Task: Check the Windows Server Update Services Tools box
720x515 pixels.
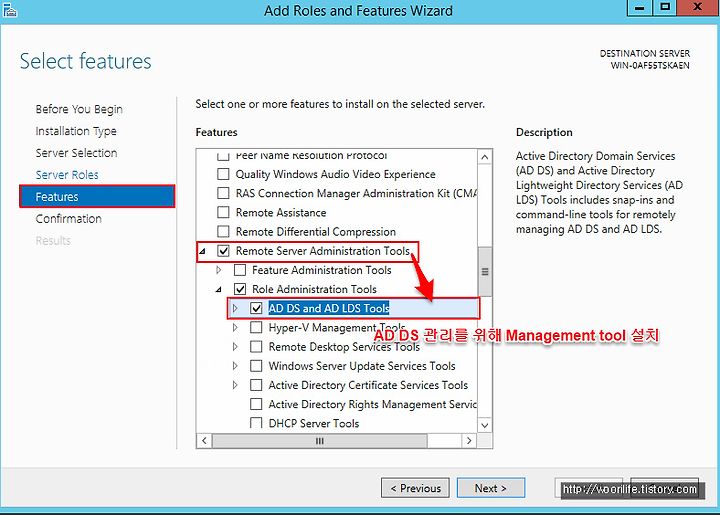Action: (256, 366)
